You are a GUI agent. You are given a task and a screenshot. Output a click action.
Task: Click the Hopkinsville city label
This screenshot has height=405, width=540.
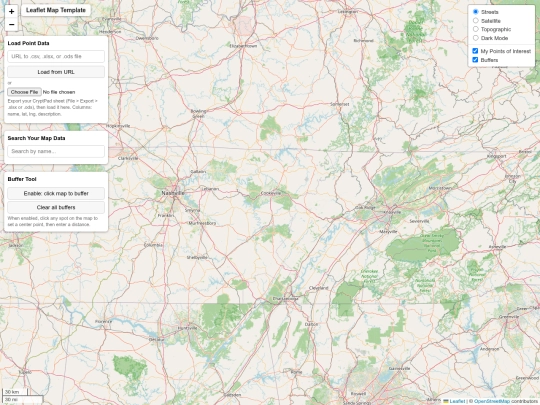tap(118, 126)
